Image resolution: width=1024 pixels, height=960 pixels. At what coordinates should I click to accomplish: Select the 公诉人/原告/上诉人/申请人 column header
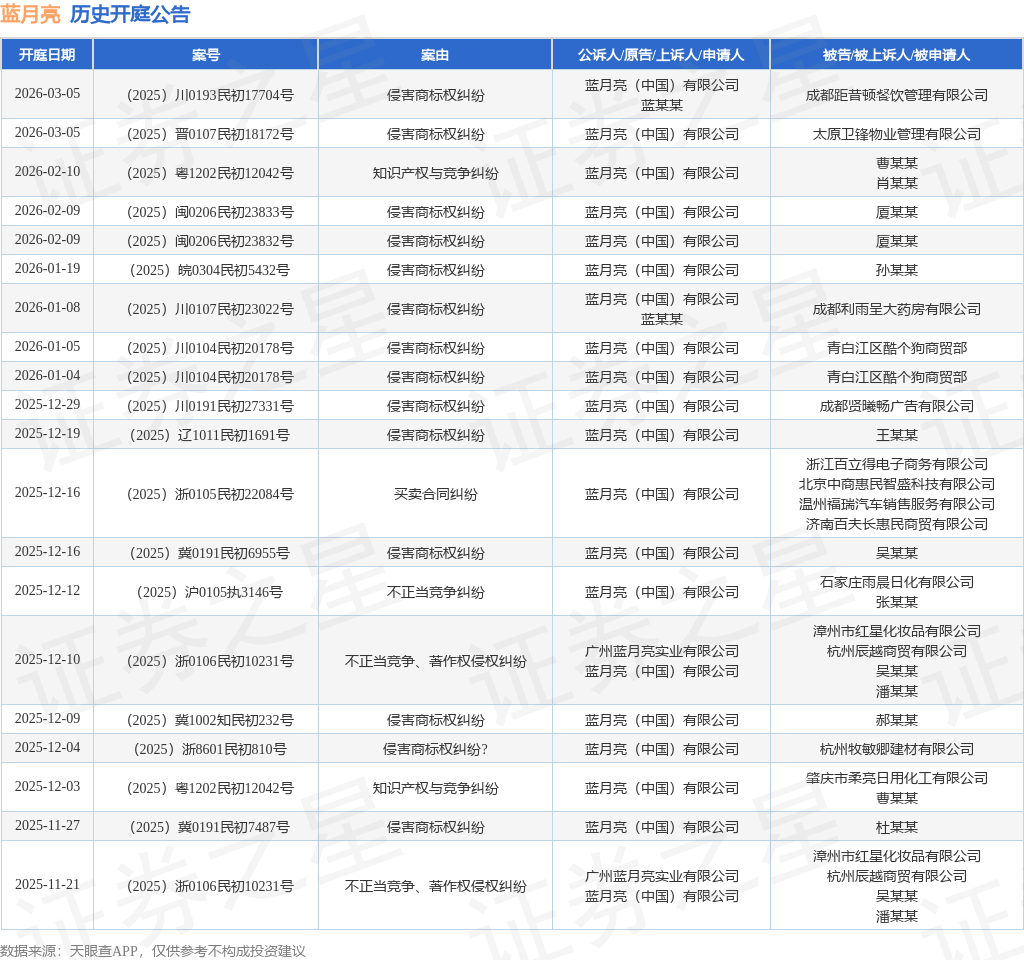coord(661,55)
